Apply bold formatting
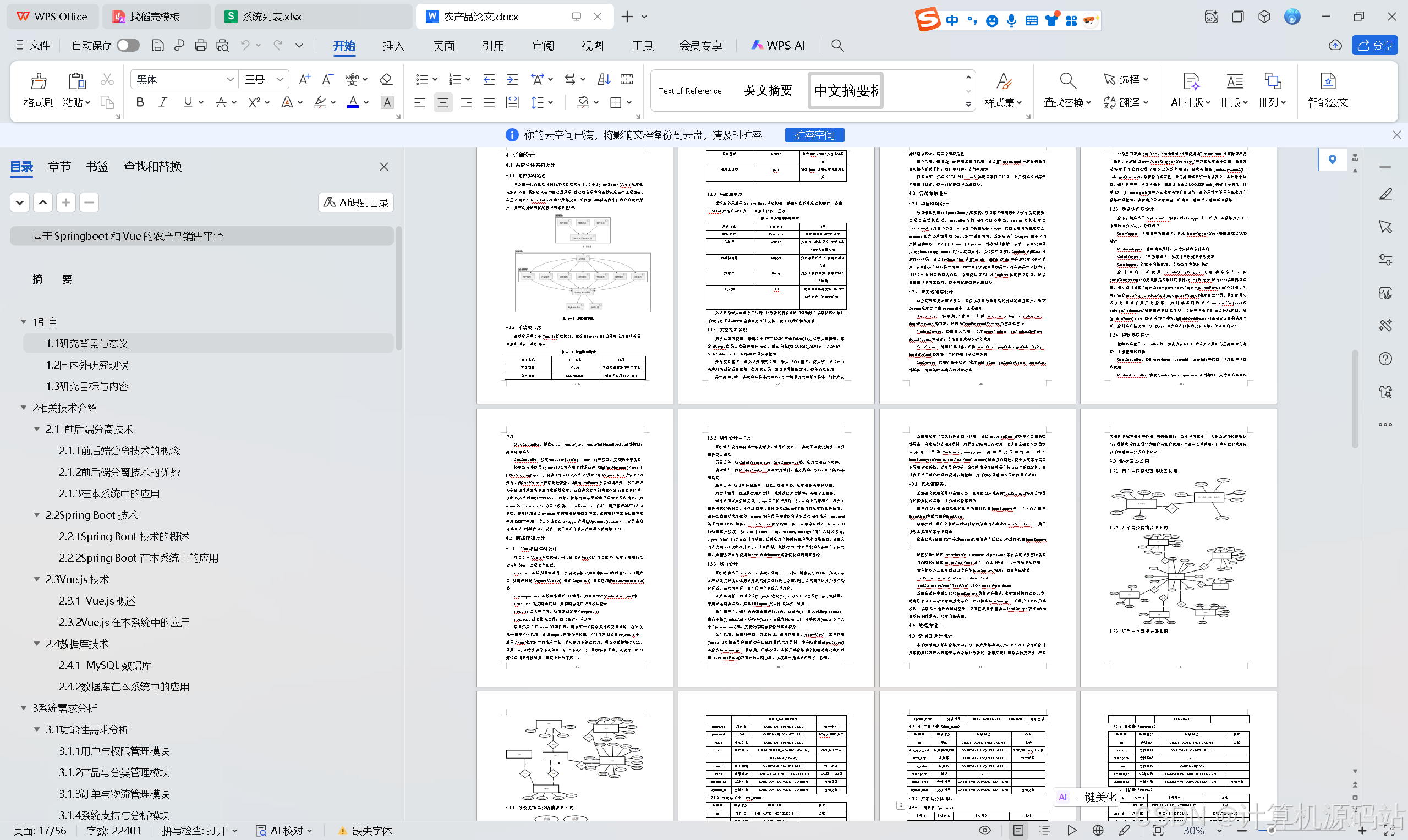The width and height of the screenshot is (1408, 840). pos(140,102)
